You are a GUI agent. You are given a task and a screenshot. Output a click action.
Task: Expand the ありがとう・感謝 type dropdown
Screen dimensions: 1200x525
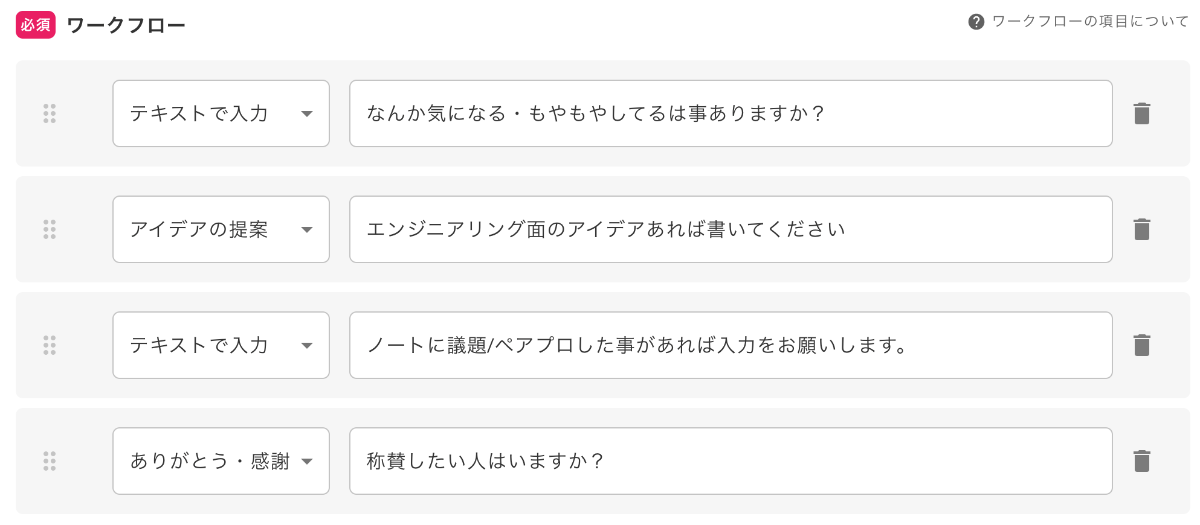tap(221, 461)
